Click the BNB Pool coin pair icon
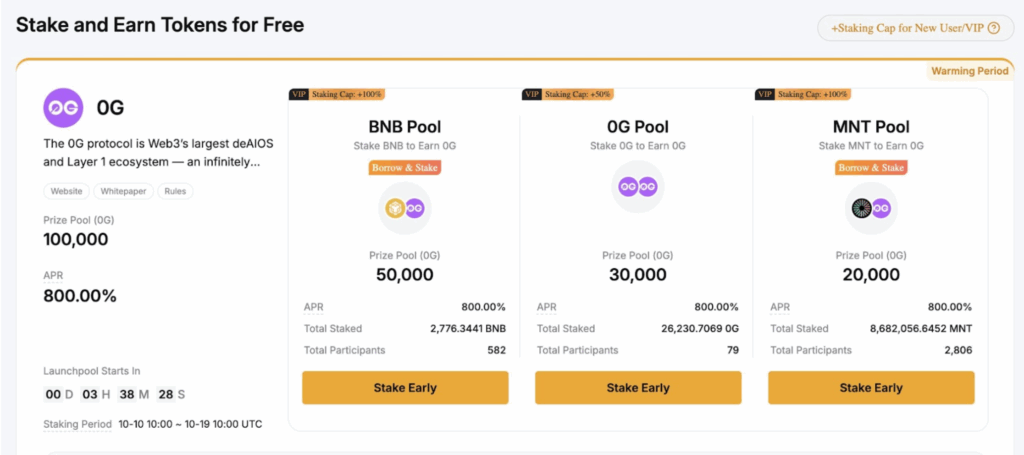Viewport: 1024px width, 455px height. [404, 208]
